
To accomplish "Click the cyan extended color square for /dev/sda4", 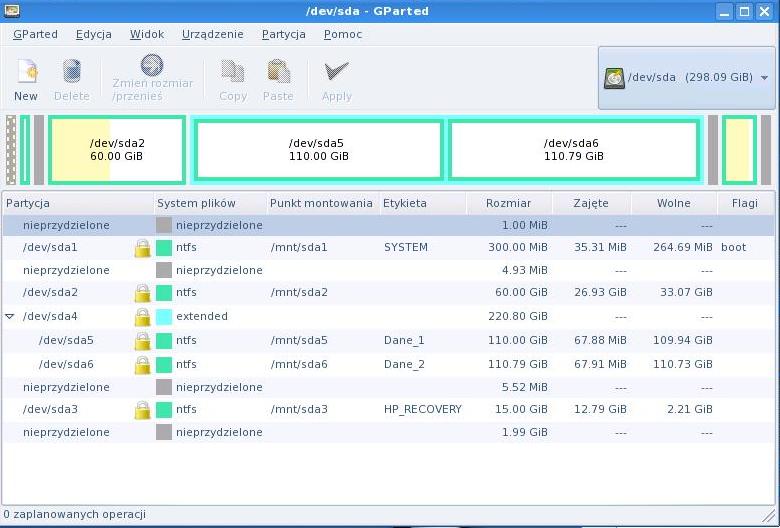I will 164,317.
